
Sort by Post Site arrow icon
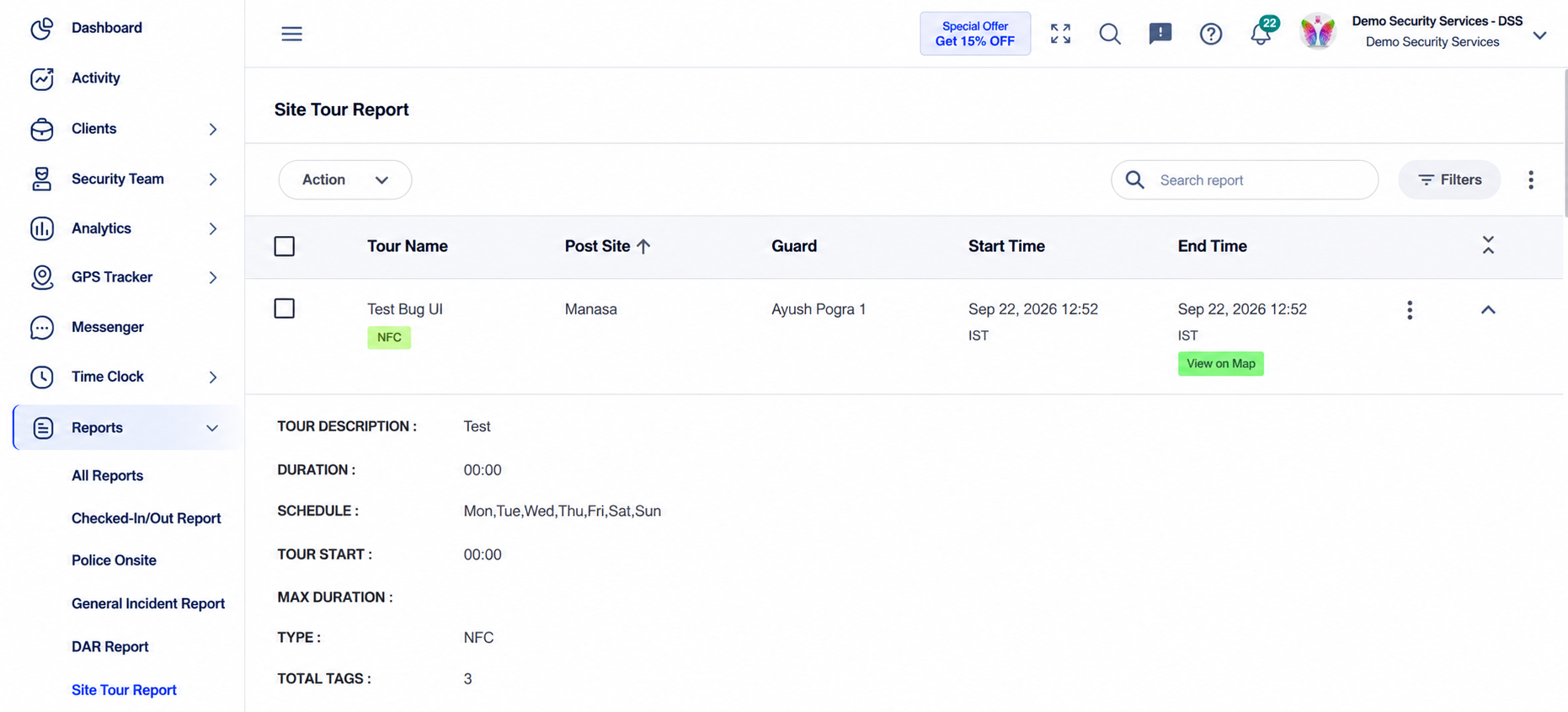coord(643,246)
